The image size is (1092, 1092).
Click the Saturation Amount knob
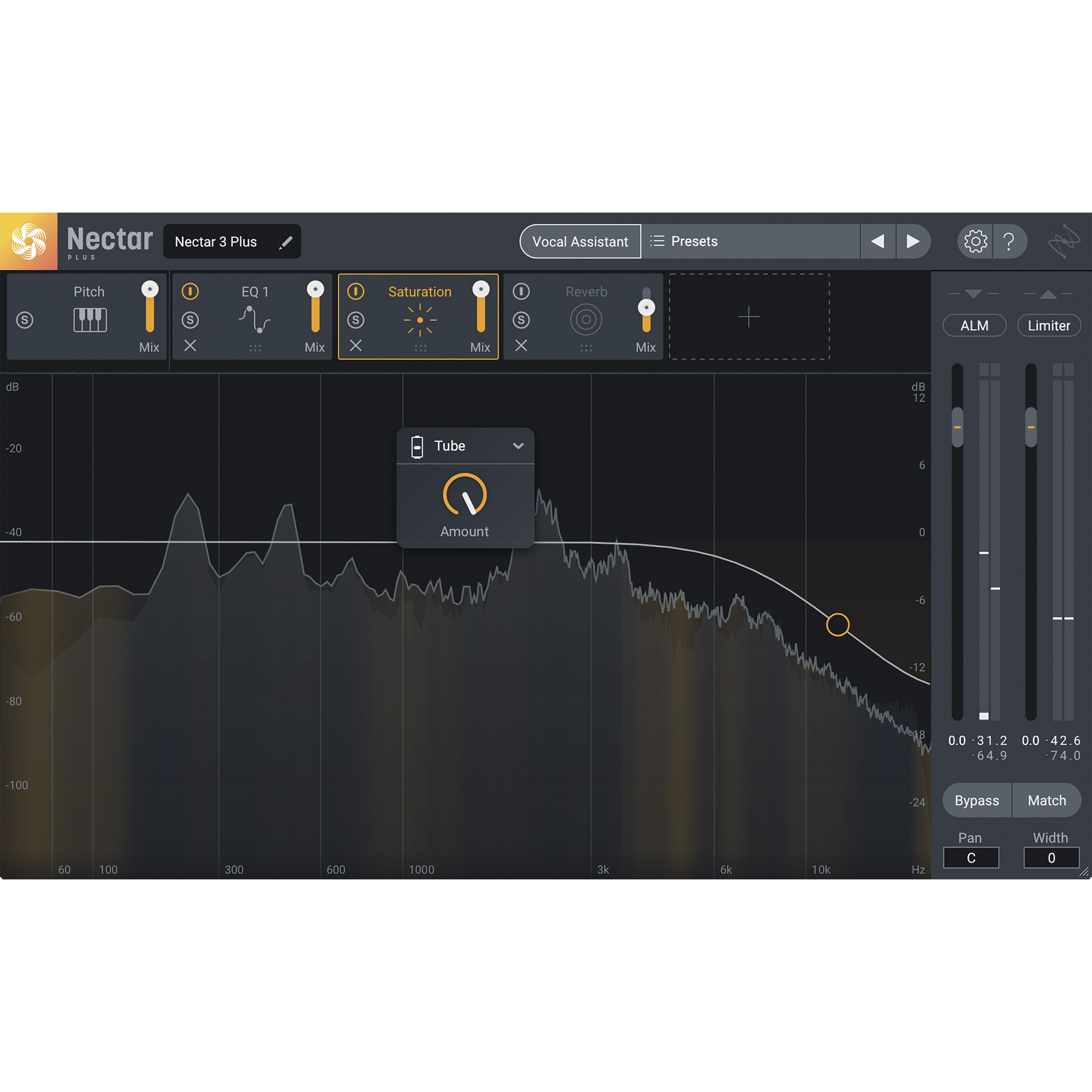point(464,495)
